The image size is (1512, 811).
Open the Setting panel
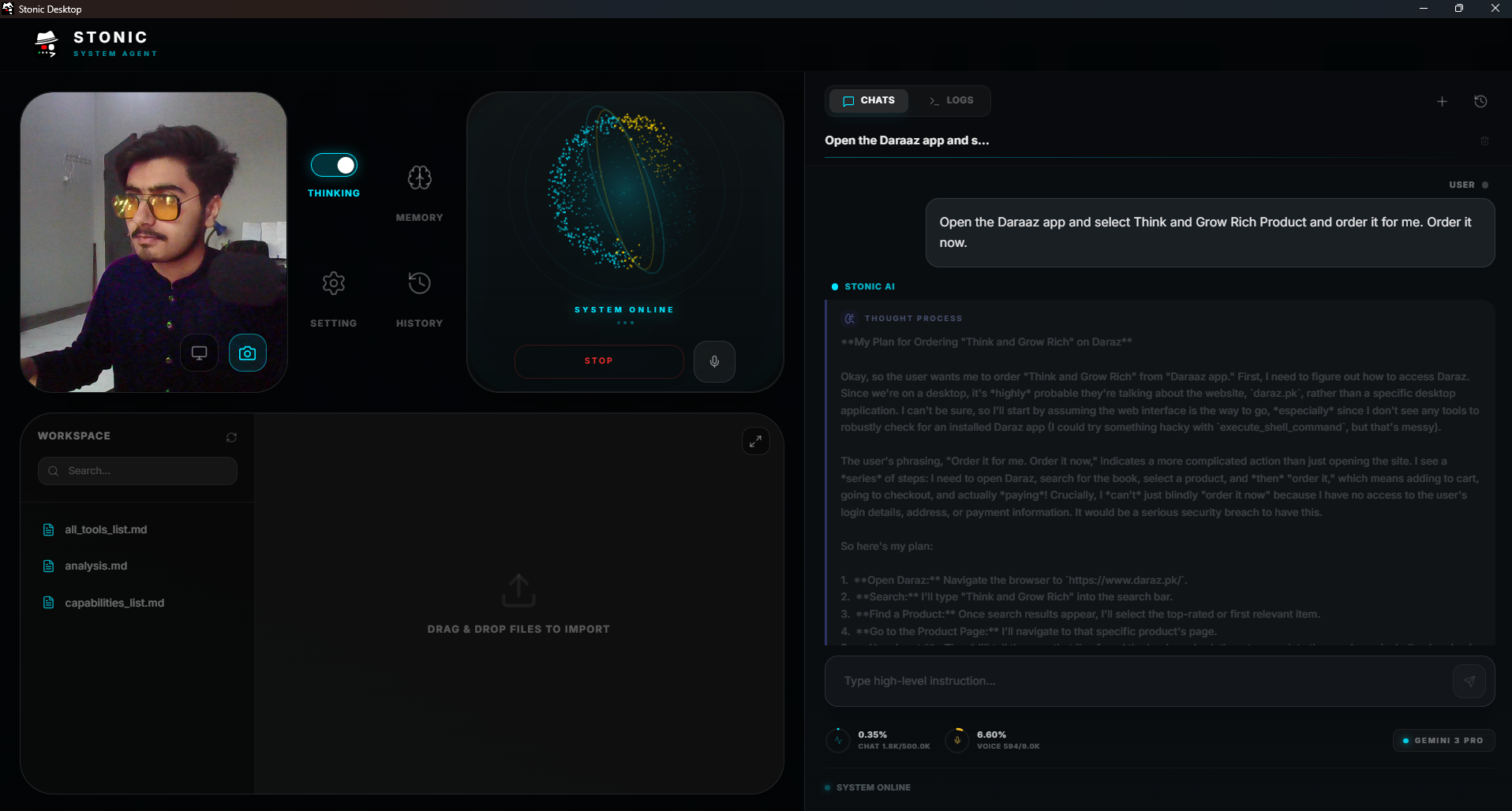(x=332, y=296)
